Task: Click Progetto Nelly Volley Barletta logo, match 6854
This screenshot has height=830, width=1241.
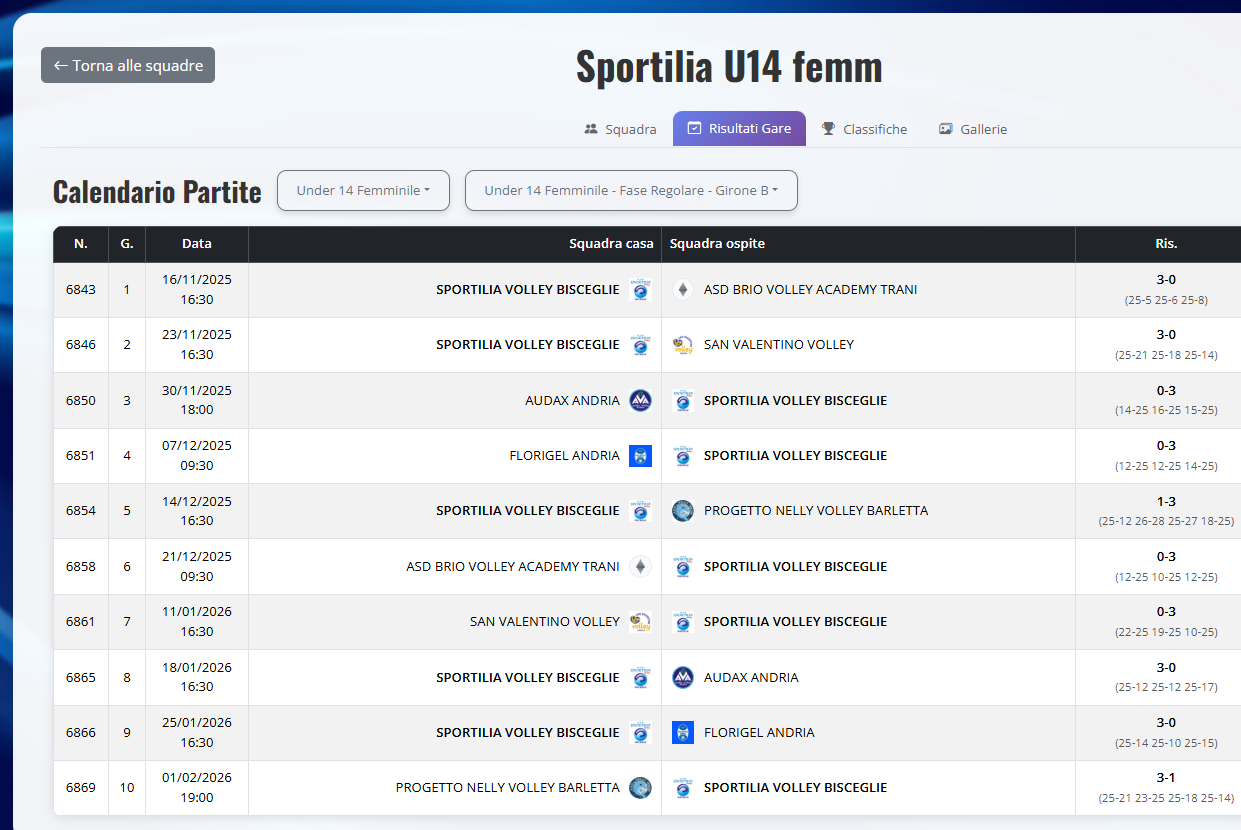Action: [x=683, y=511]
